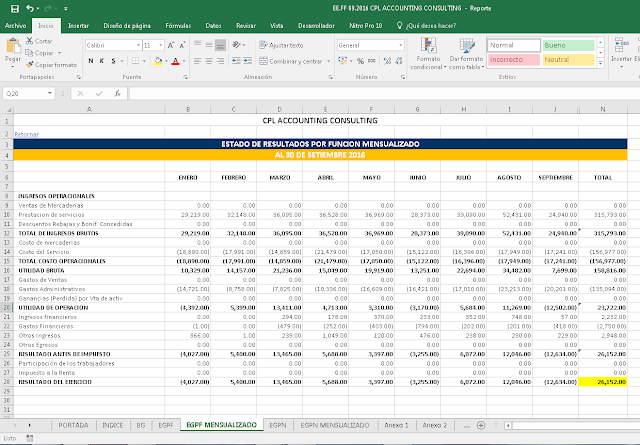Expand the General number format dropdown

(398, 45)
